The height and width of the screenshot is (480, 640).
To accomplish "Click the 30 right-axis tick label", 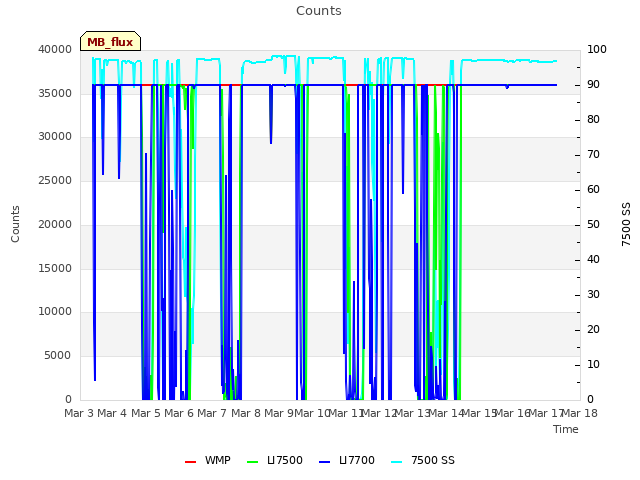I will [x=593, y=295].
